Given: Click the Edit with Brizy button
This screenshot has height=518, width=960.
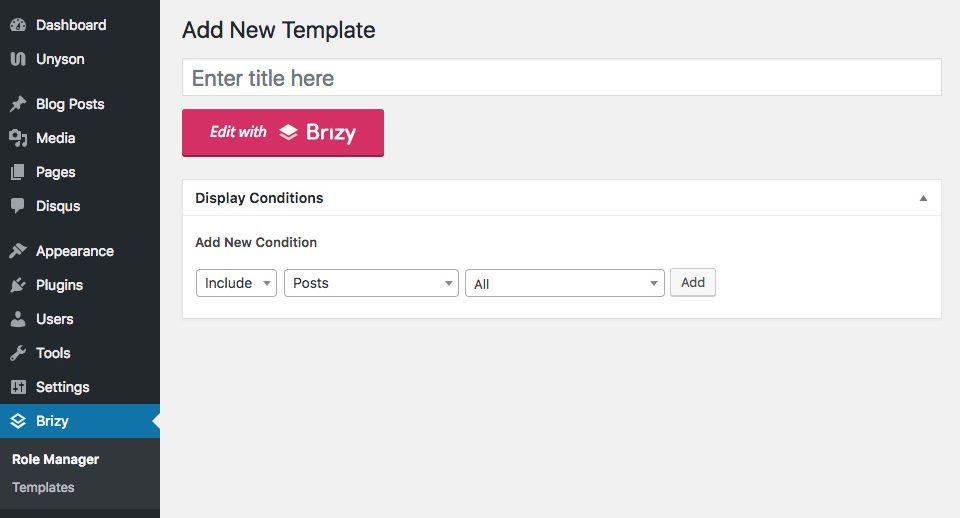Looking at the screenshot, I should coord(283,133).
